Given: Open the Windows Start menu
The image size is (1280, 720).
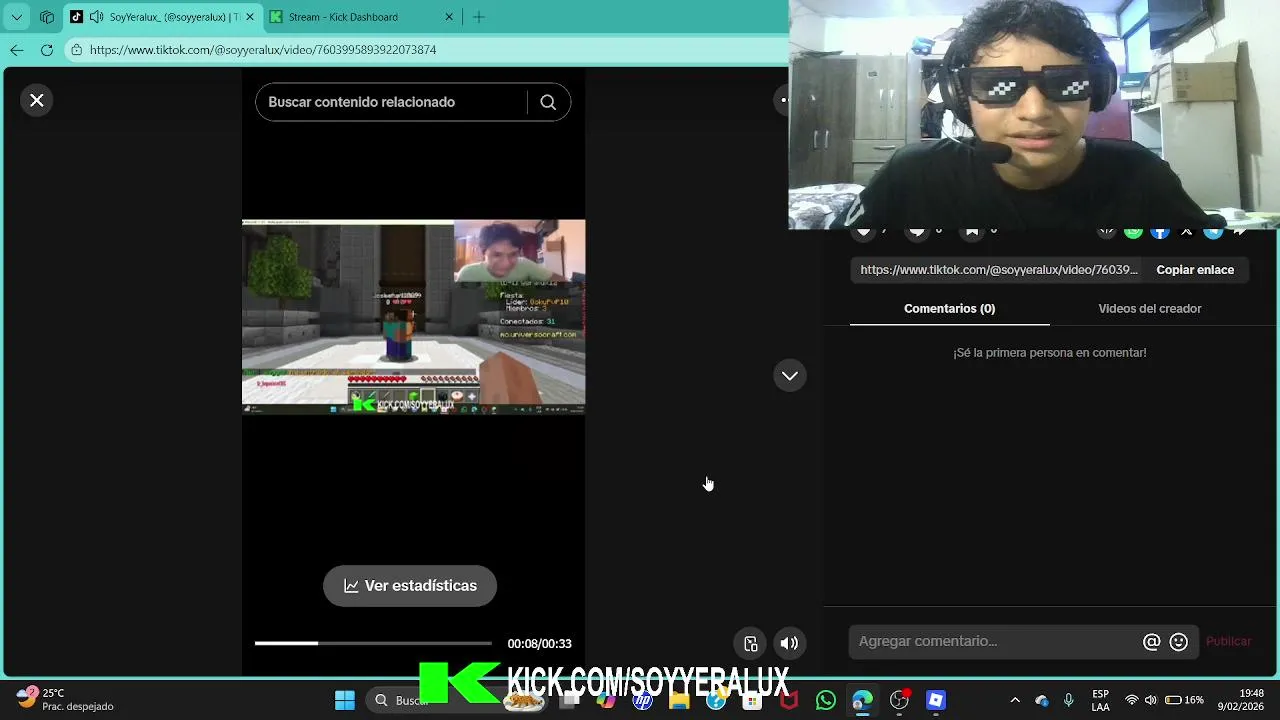Looking at the screenshot, I should (x=345, y=700).
